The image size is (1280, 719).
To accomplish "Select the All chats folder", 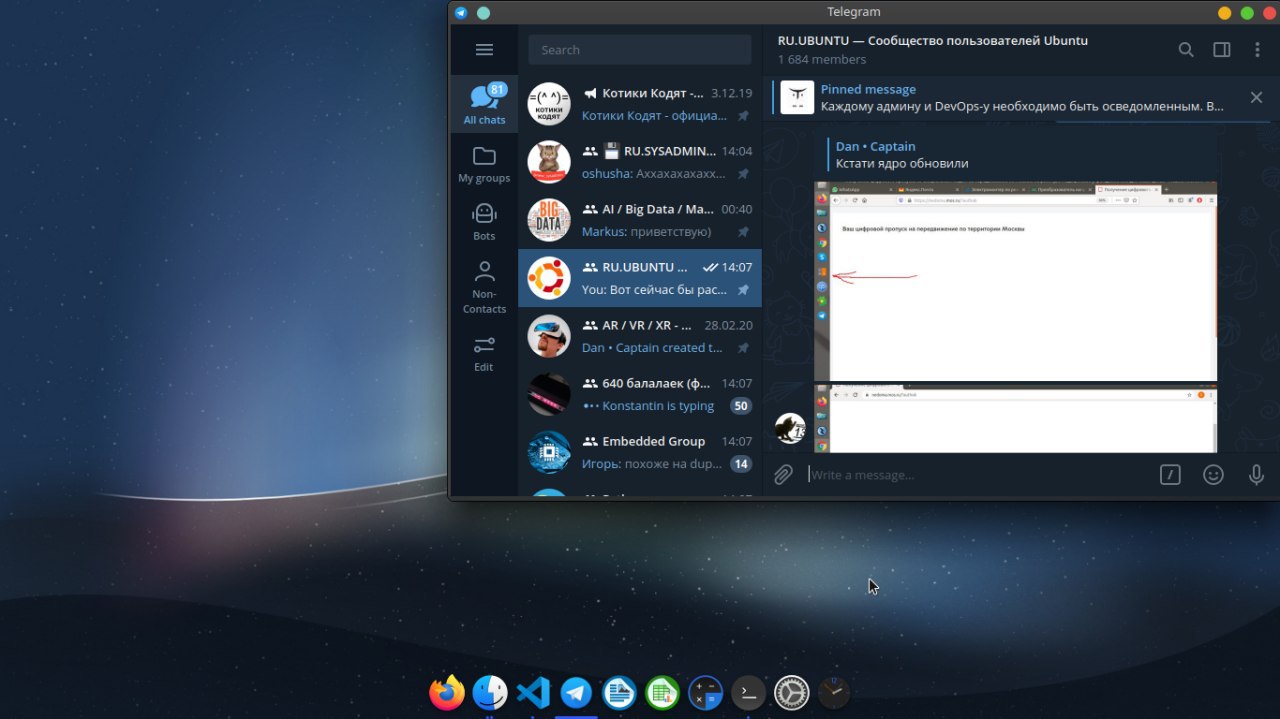I will (x=484, y=104).
